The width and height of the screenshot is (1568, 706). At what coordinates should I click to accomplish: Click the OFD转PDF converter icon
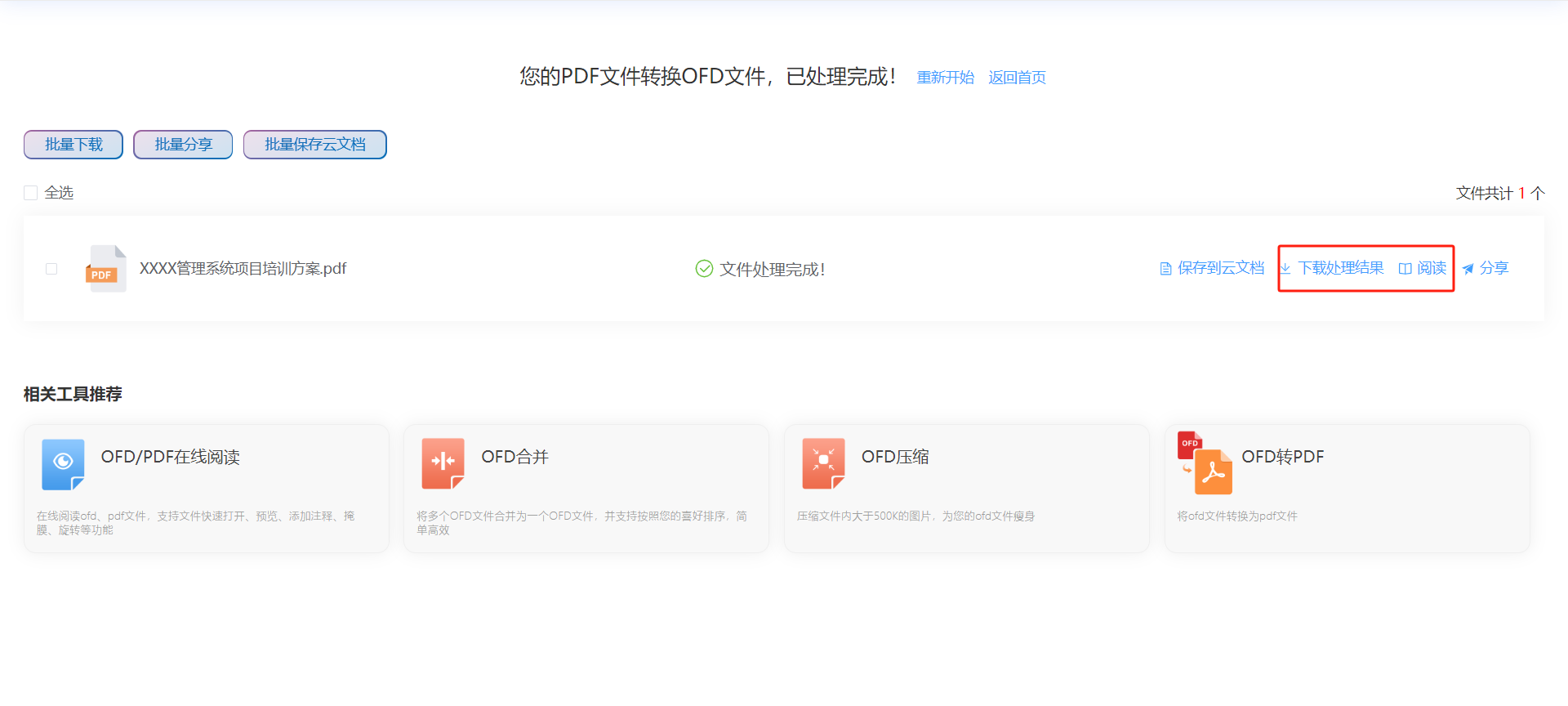pyautogui.click(x=1205, y=463)
